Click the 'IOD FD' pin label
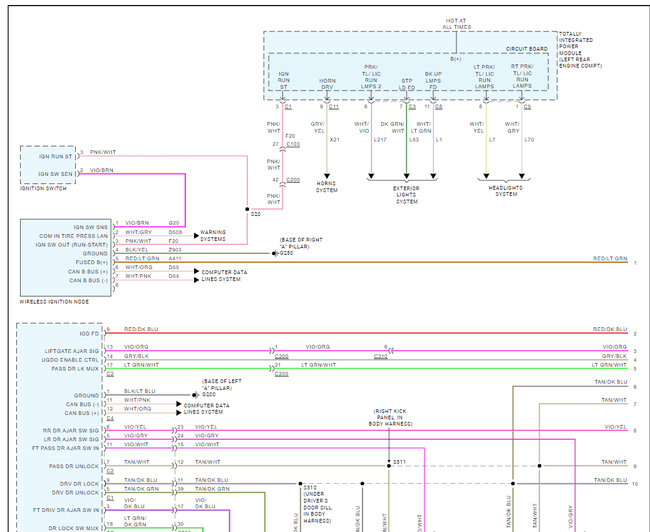This screenshot has height=532, width=650. point(89,334)
